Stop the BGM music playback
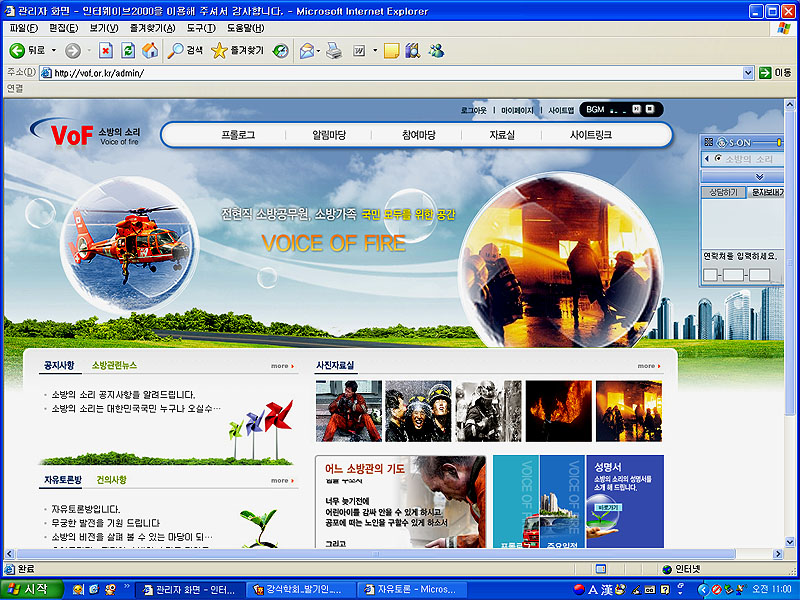This screenshot has height=600, width=800. tap(649, 109)
